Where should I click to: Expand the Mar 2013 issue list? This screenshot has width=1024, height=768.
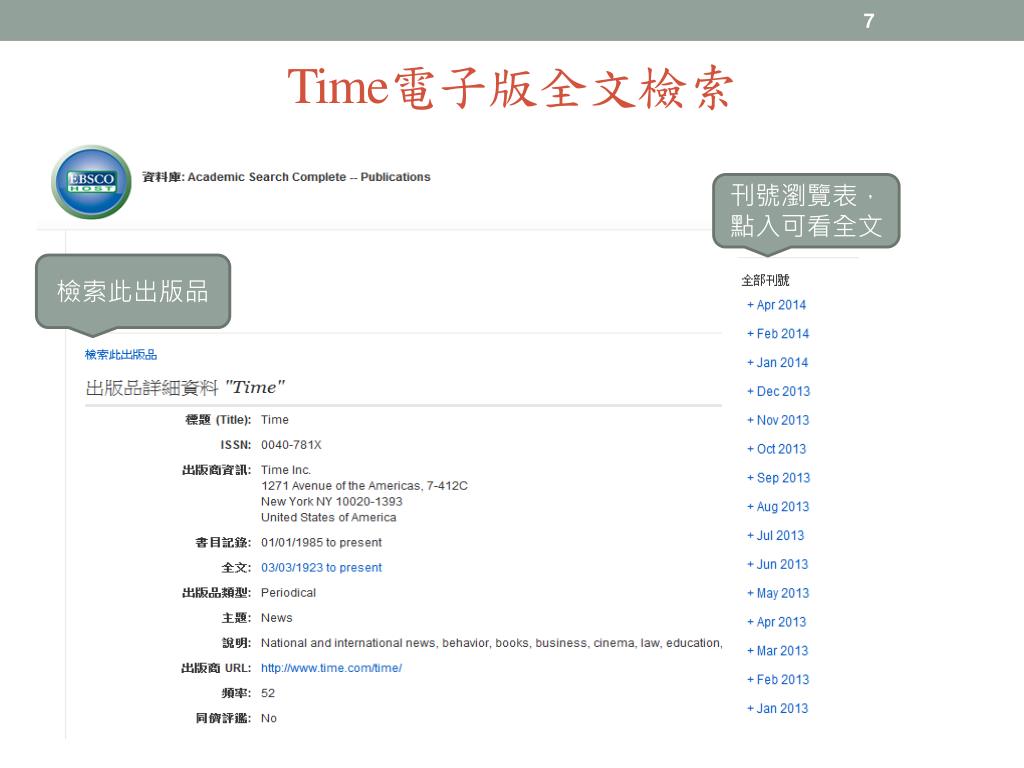[777, 650]
